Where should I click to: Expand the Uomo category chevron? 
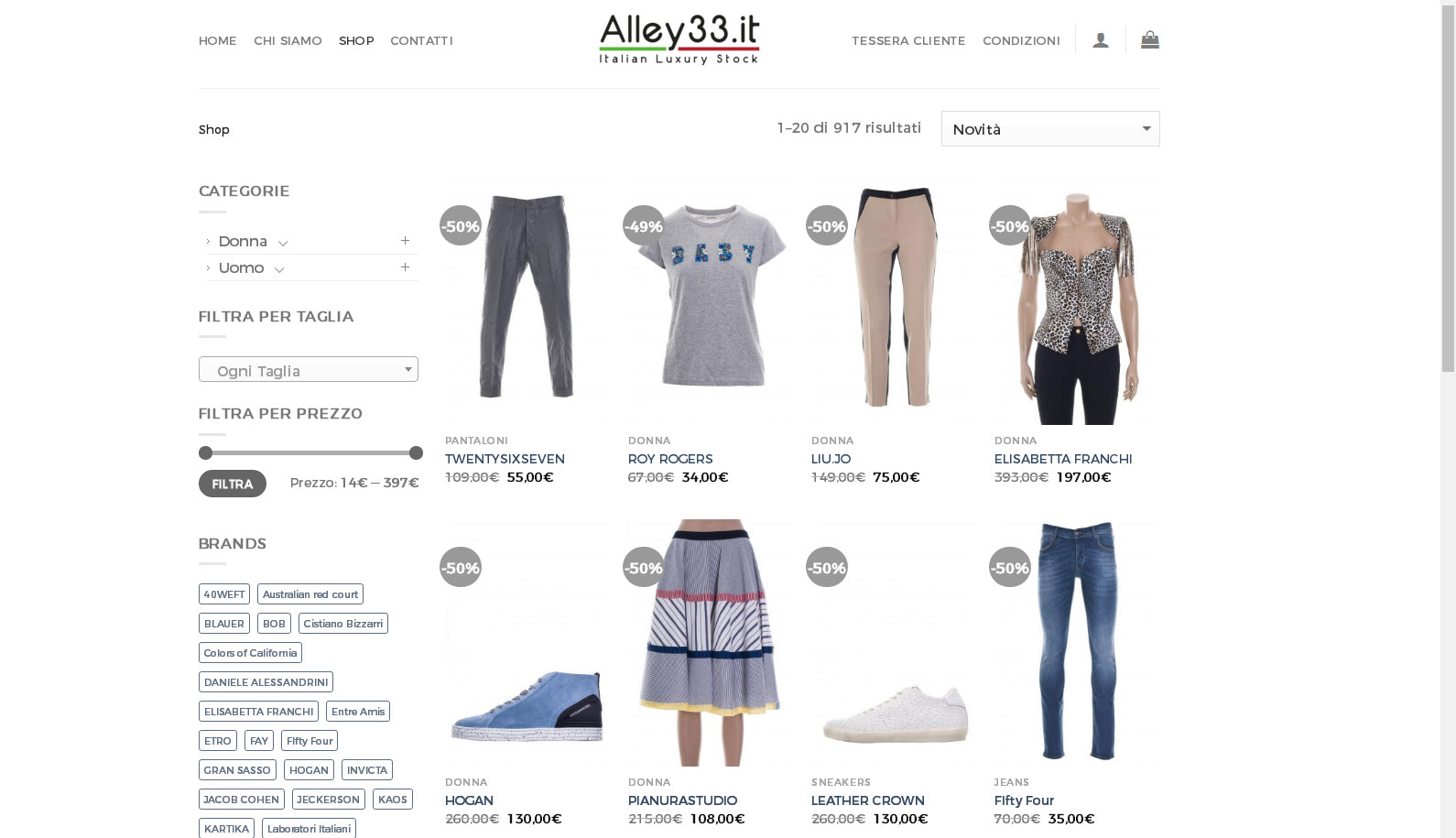279,269
